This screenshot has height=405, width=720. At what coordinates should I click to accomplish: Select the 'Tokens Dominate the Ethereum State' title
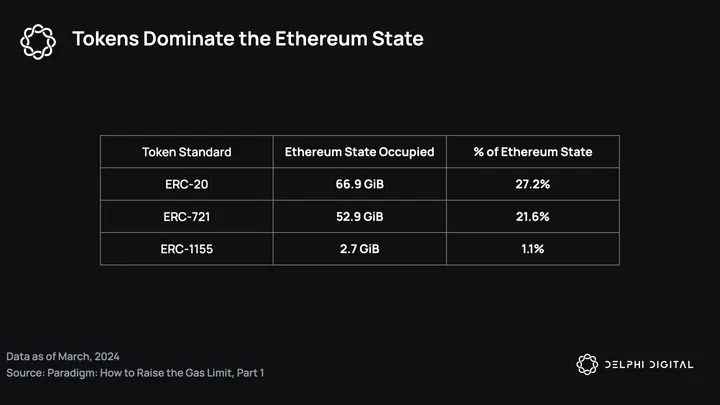click(x=247, y=39)
